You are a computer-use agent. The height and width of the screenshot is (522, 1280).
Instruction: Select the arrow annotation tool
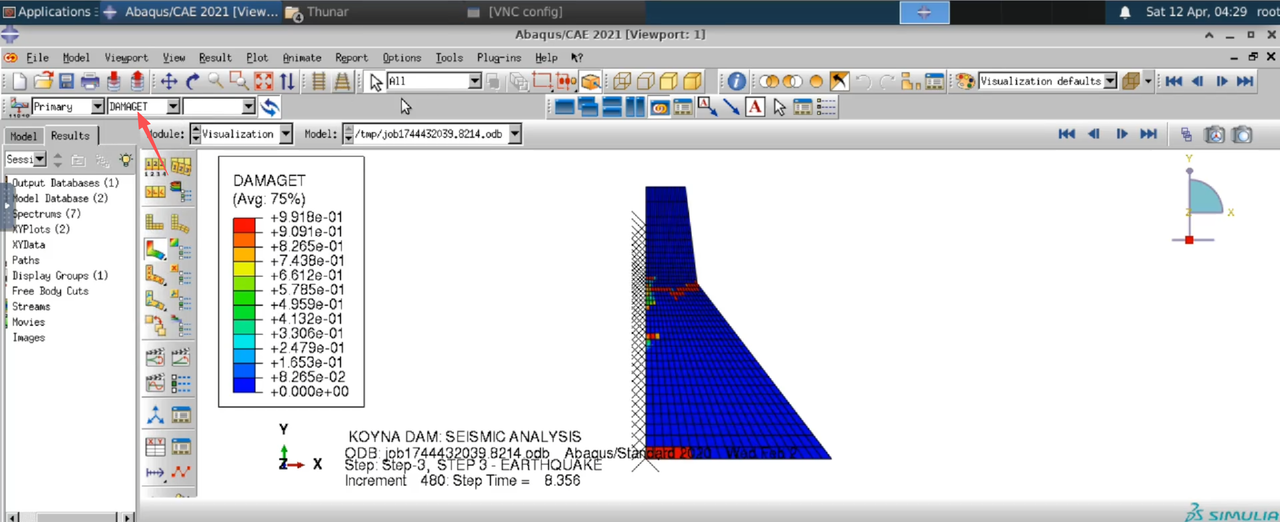click(x=731, y=106)
